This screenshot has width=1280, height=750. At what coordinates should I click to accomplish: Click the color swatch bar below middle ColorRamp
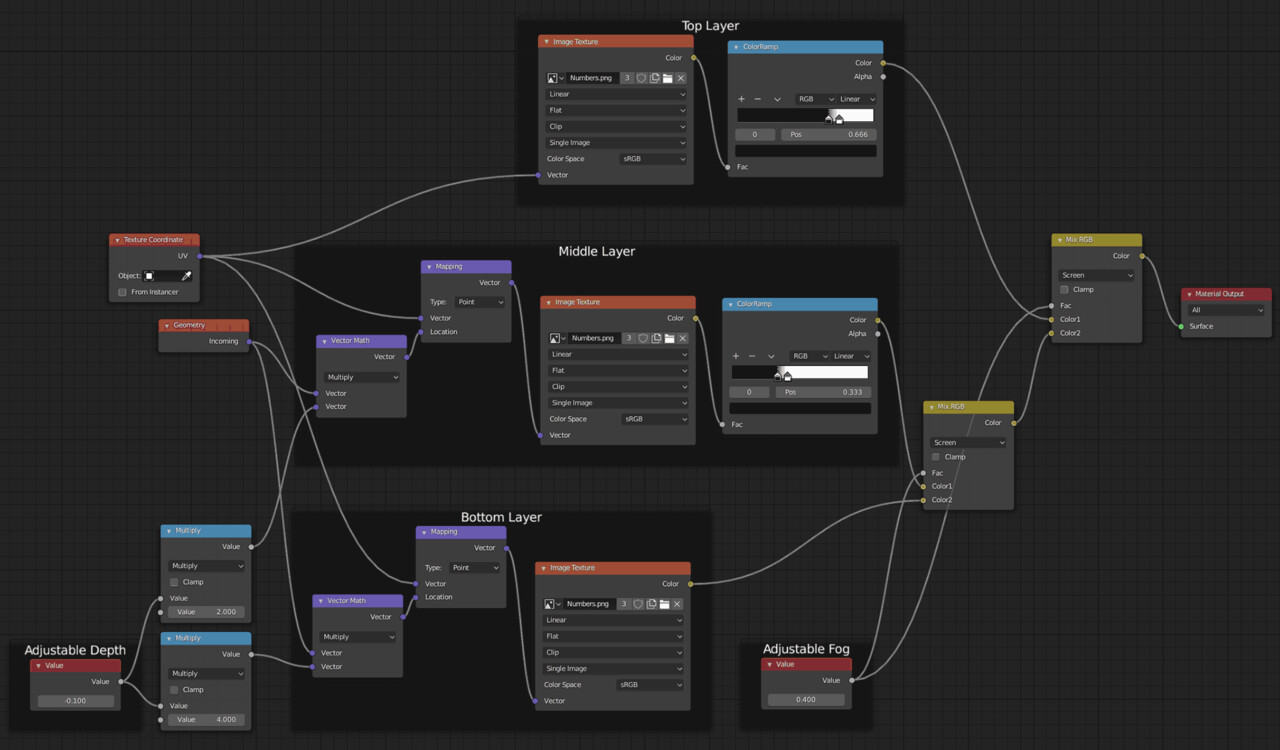pyautogui.click(x=800, y=408)
